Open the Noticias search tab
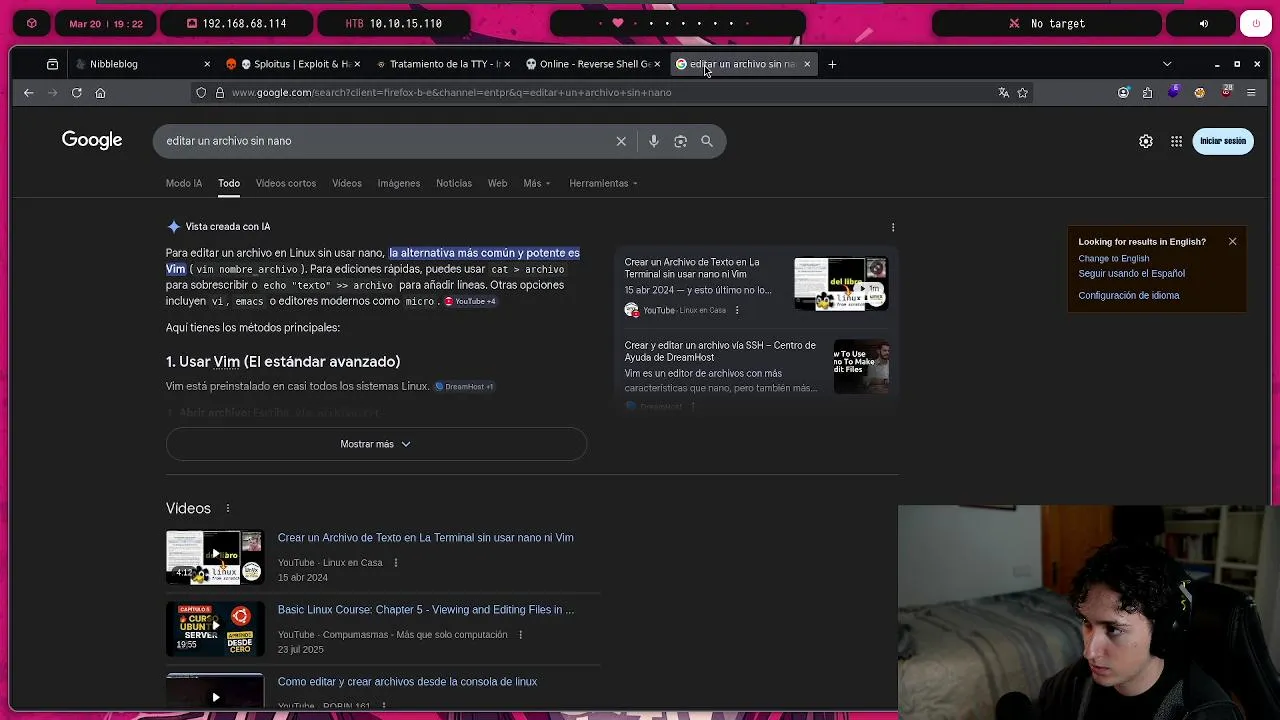This screenshot has width=1280, height=720. [x=454, y=183]
